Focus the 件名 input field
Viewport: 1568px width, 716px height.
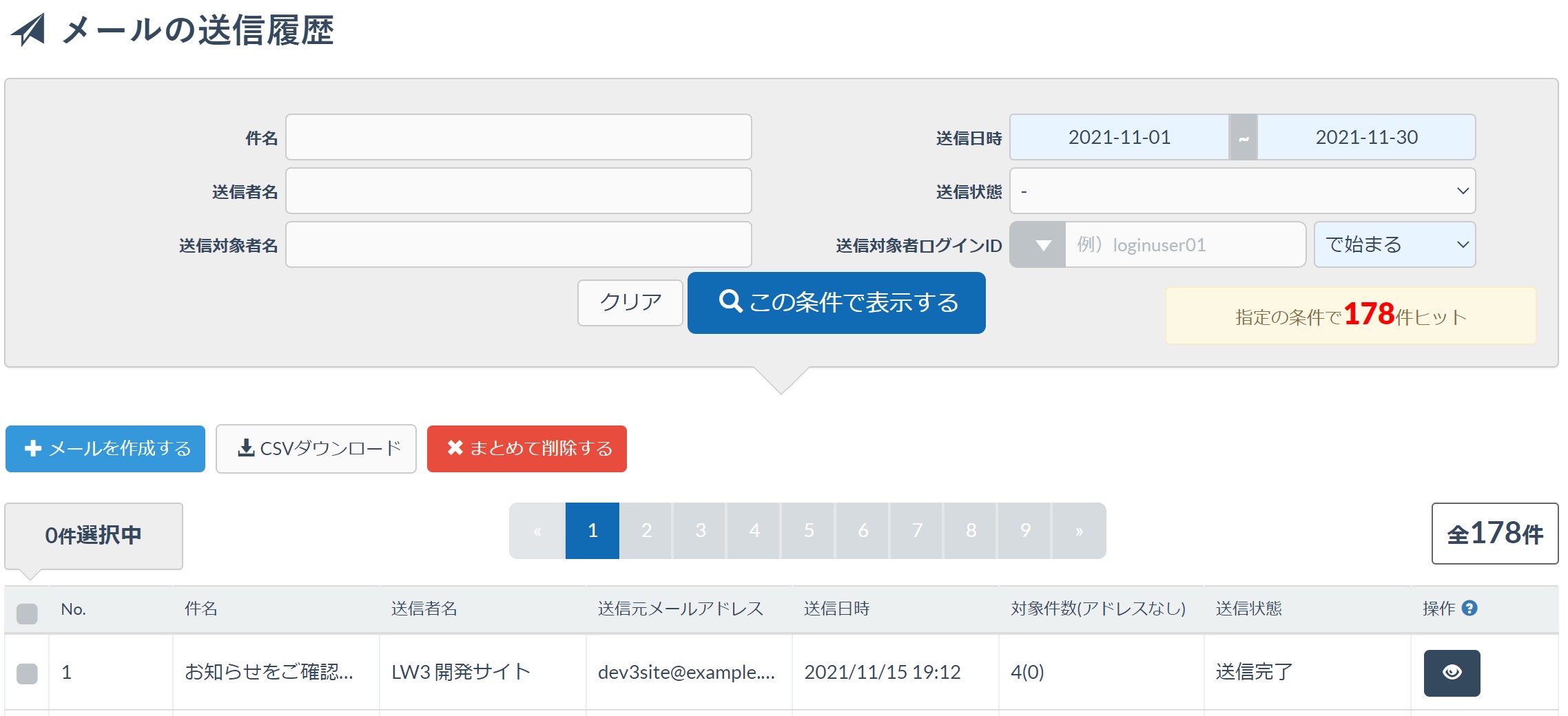[x=519, y=137]
